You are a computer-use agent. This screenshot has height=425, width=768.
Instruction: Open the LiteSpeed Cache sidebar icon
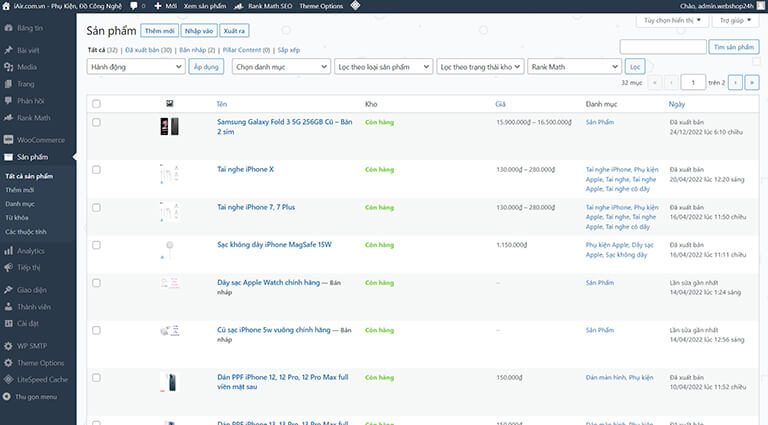9,380
